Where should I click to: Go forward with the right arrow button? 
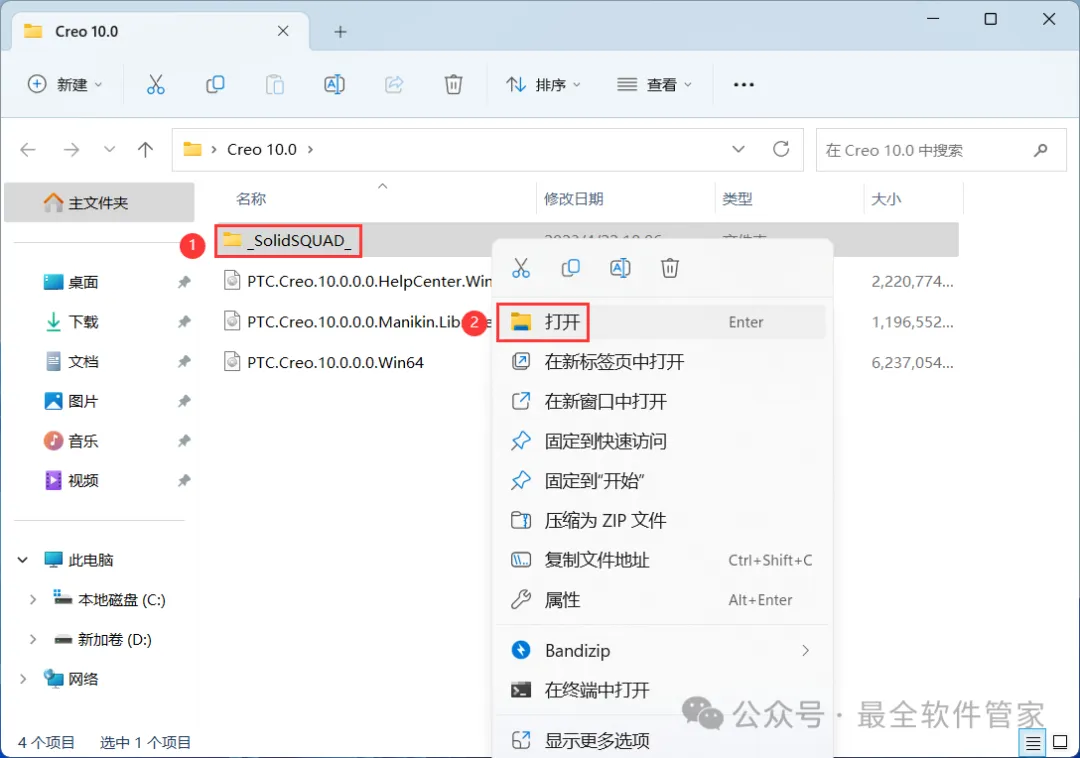(x=71, y=149)
